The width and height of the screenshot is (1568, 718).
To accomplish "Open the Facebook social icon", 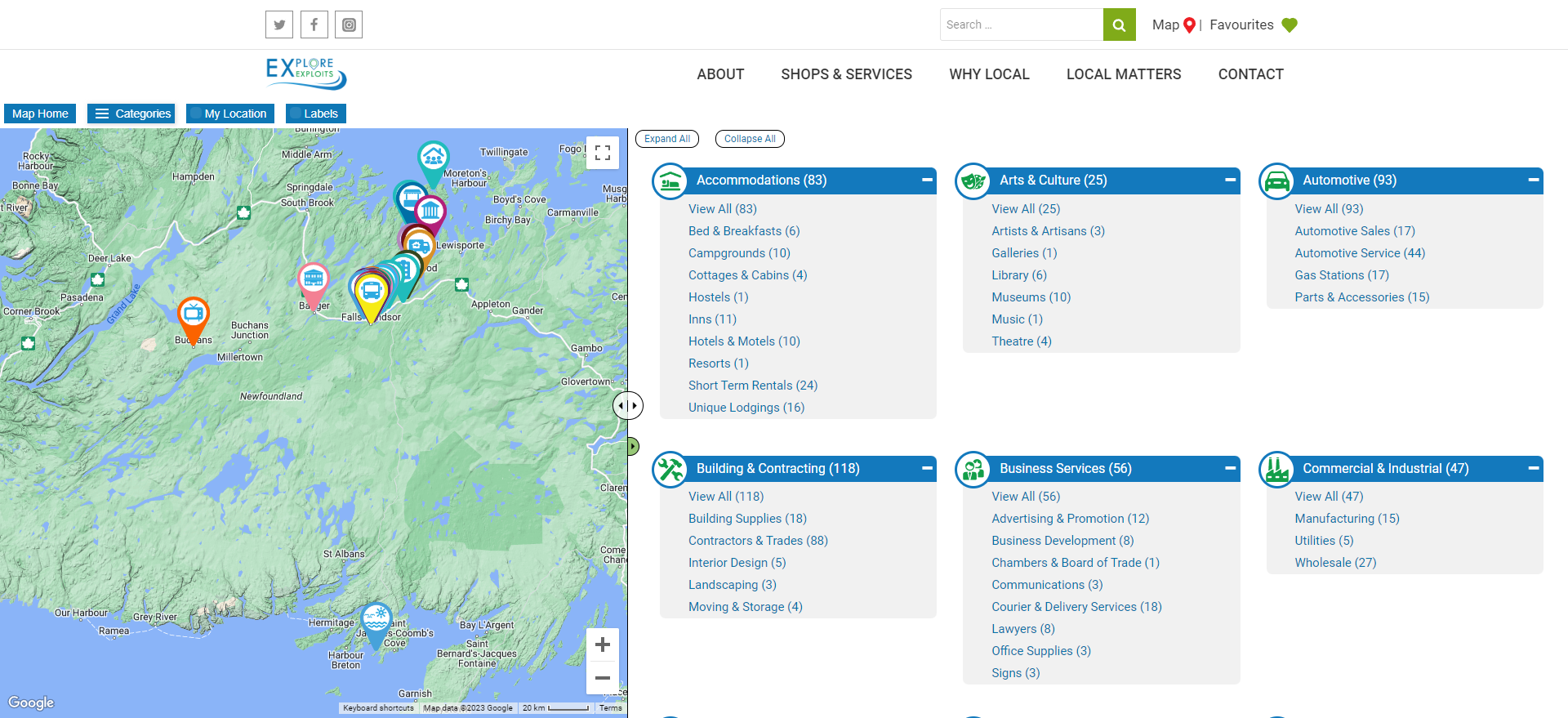I will pyautogui.click(x=314, y=25).
